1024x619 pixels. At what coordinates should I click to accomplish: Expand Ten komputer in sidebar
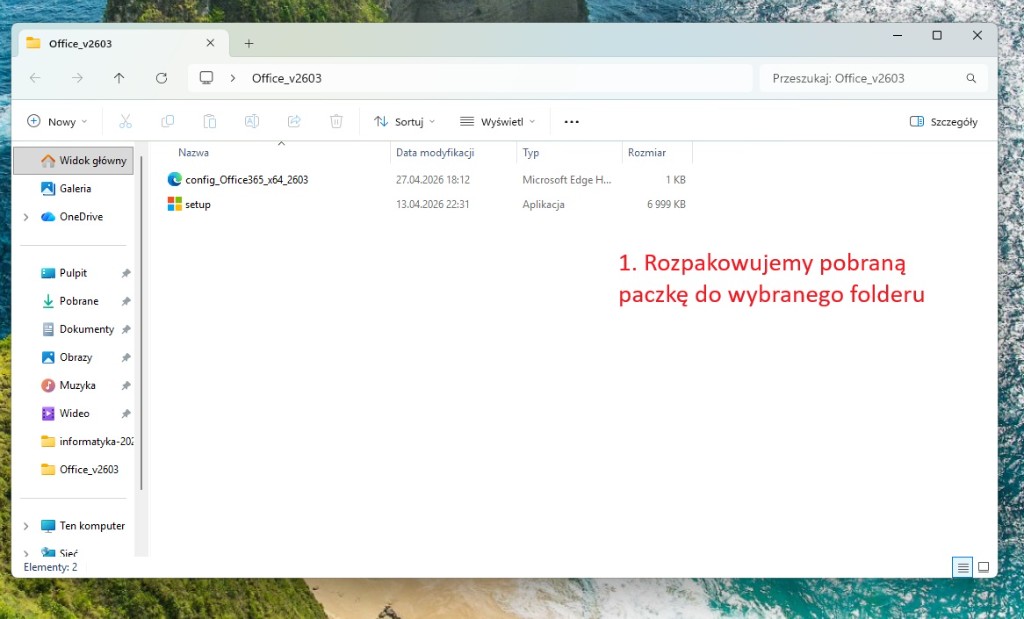coord(26,526)
